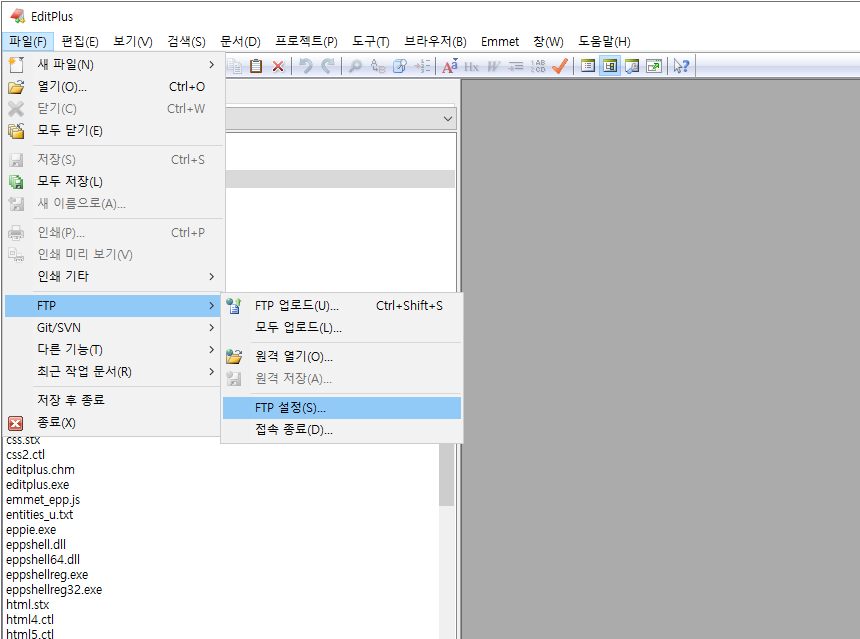Screen dimensions: 860x639
Task: Open the 파일(F) menu
Action: pyautogui.click(x=27, y=42)
